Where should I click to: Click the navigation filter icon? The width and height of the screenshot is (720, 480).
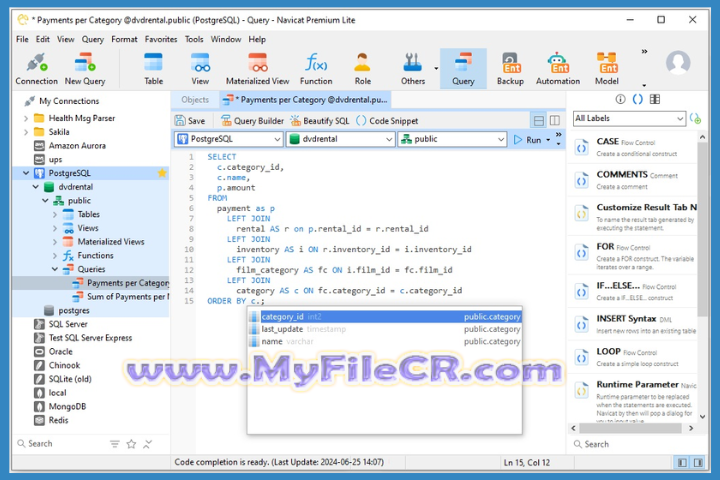[x=114, y=444]
